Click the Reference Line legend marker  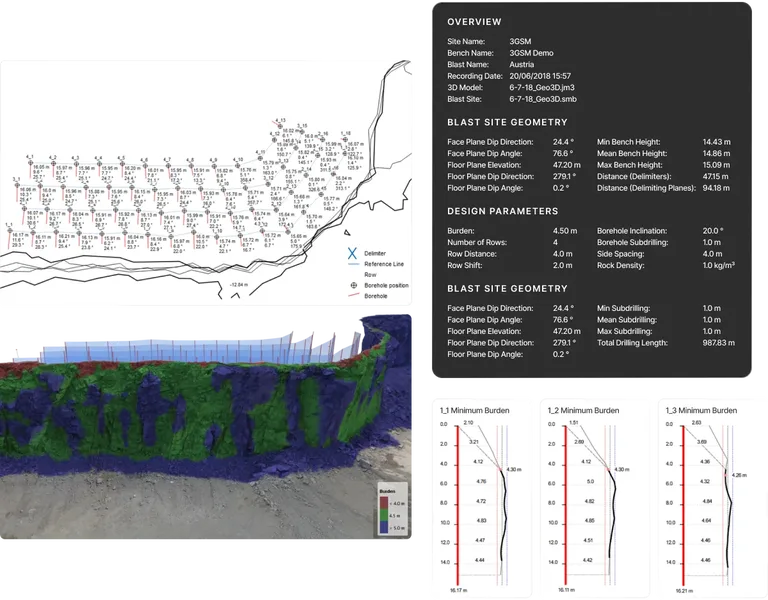(x=353, y=264)
